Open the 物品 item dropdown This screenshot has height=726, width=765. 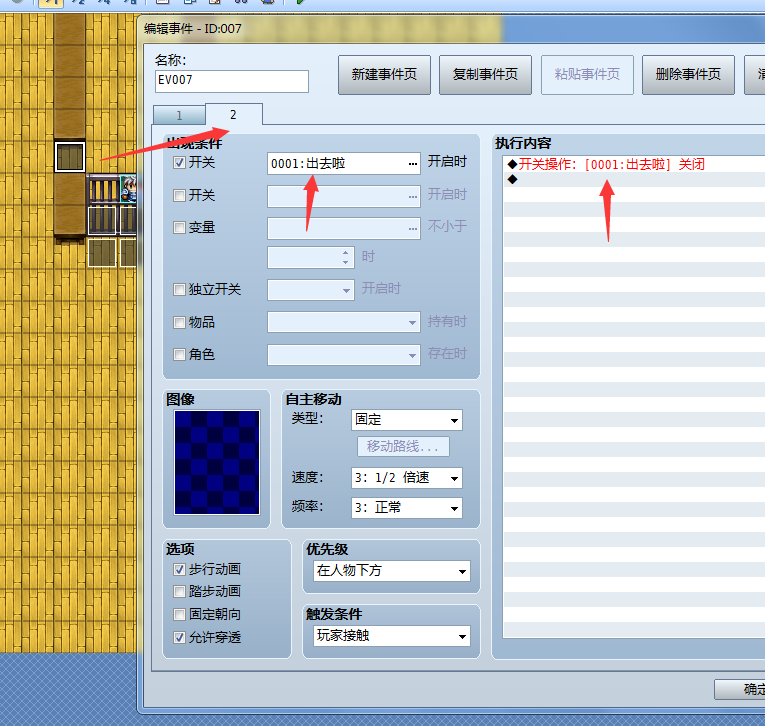coord(343,322)
